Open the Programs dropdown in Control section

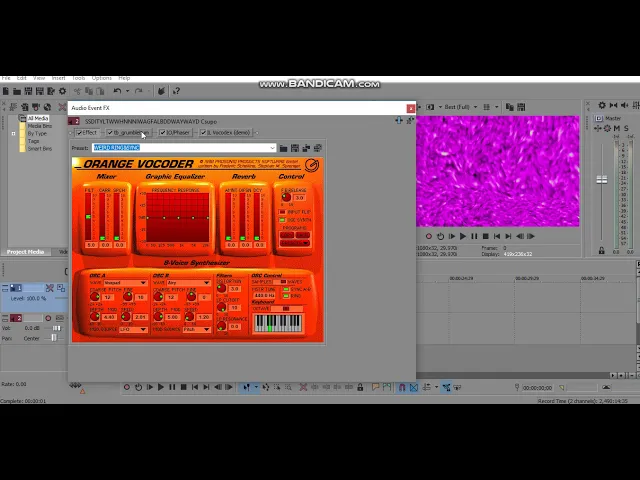tap(295, 243)
